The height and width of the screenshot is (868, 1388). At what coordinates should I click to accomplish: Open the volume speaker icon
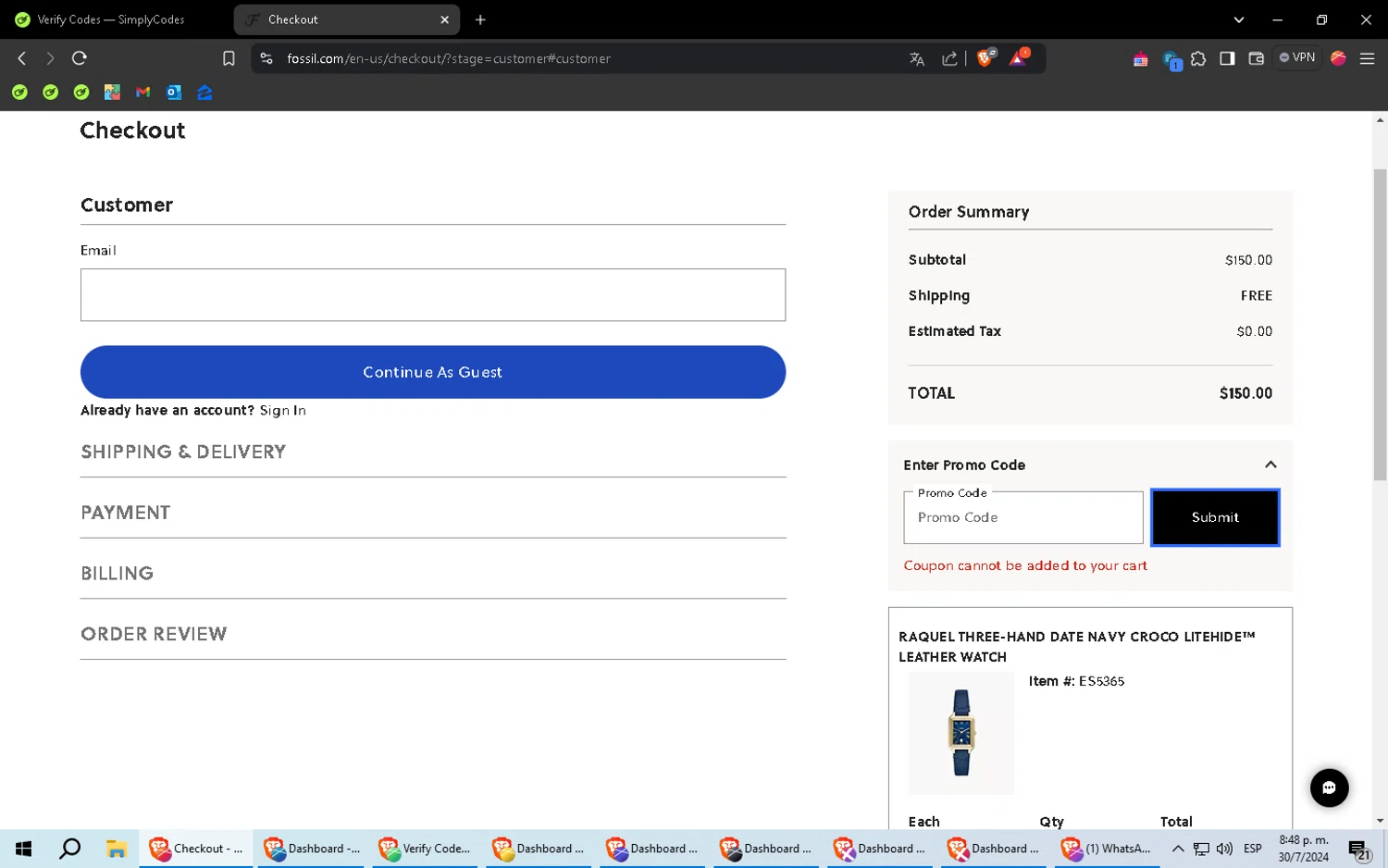[1224, 849]
